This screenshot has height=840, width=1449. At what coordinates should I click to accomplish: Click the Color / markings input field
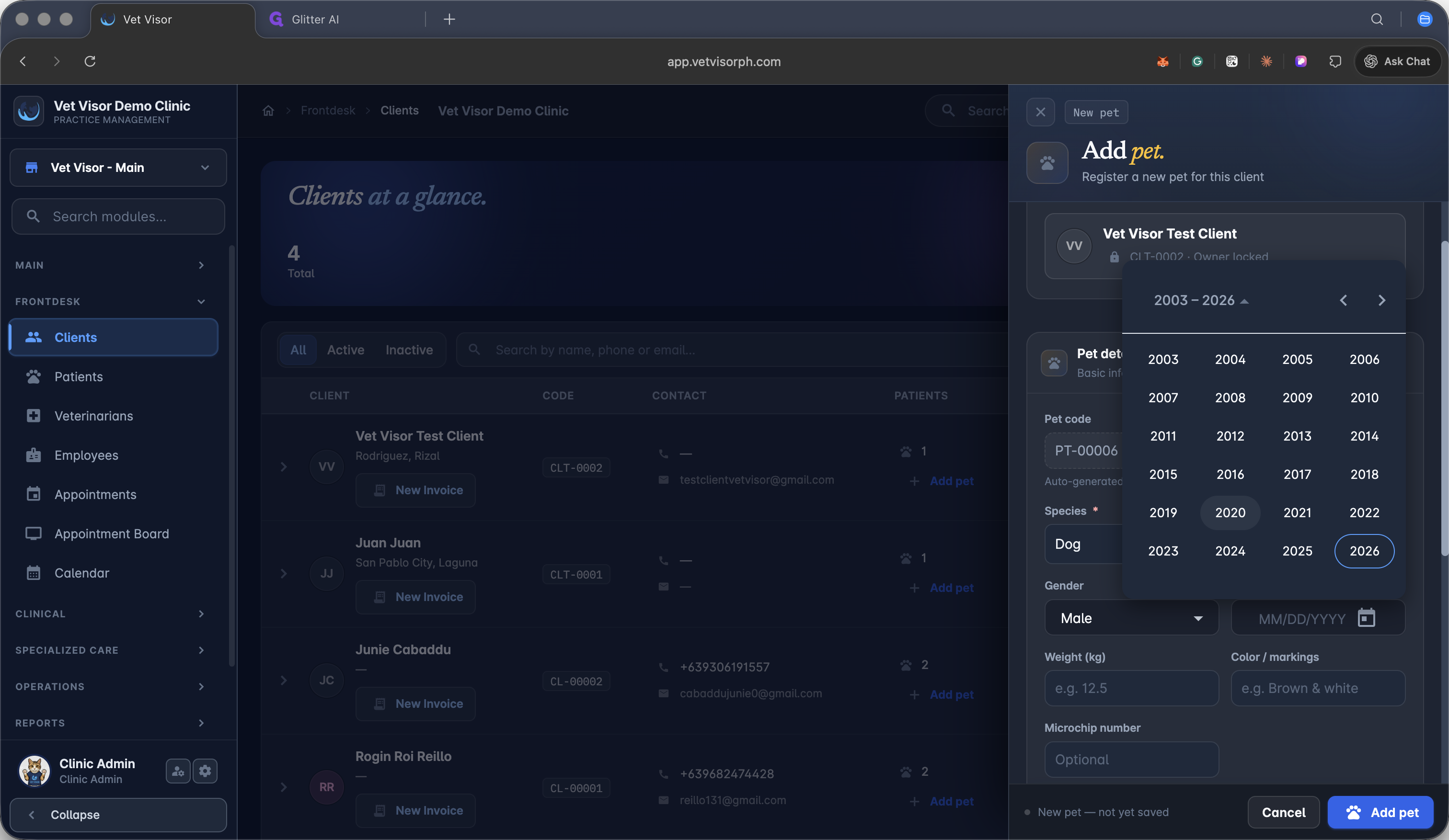(1318, 688)
